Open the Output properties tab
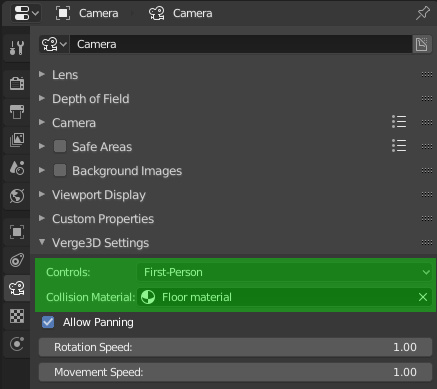This screenshot has width=437, height=389. point(17,112)
